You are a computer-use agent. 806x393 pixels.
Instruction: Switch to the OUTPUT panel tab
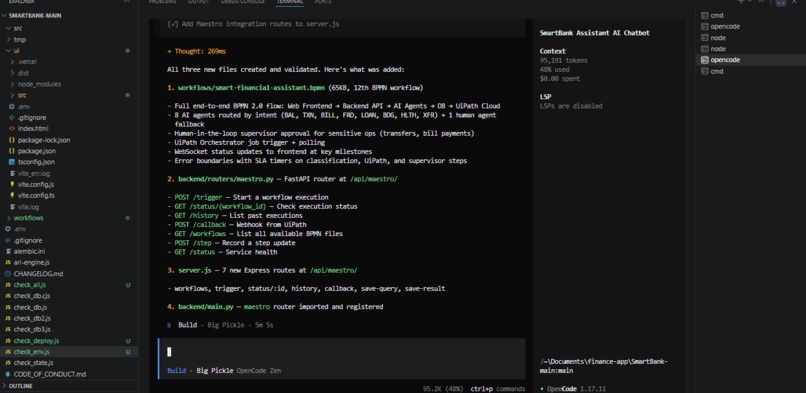pyautogui.click(x=198, y=2)
